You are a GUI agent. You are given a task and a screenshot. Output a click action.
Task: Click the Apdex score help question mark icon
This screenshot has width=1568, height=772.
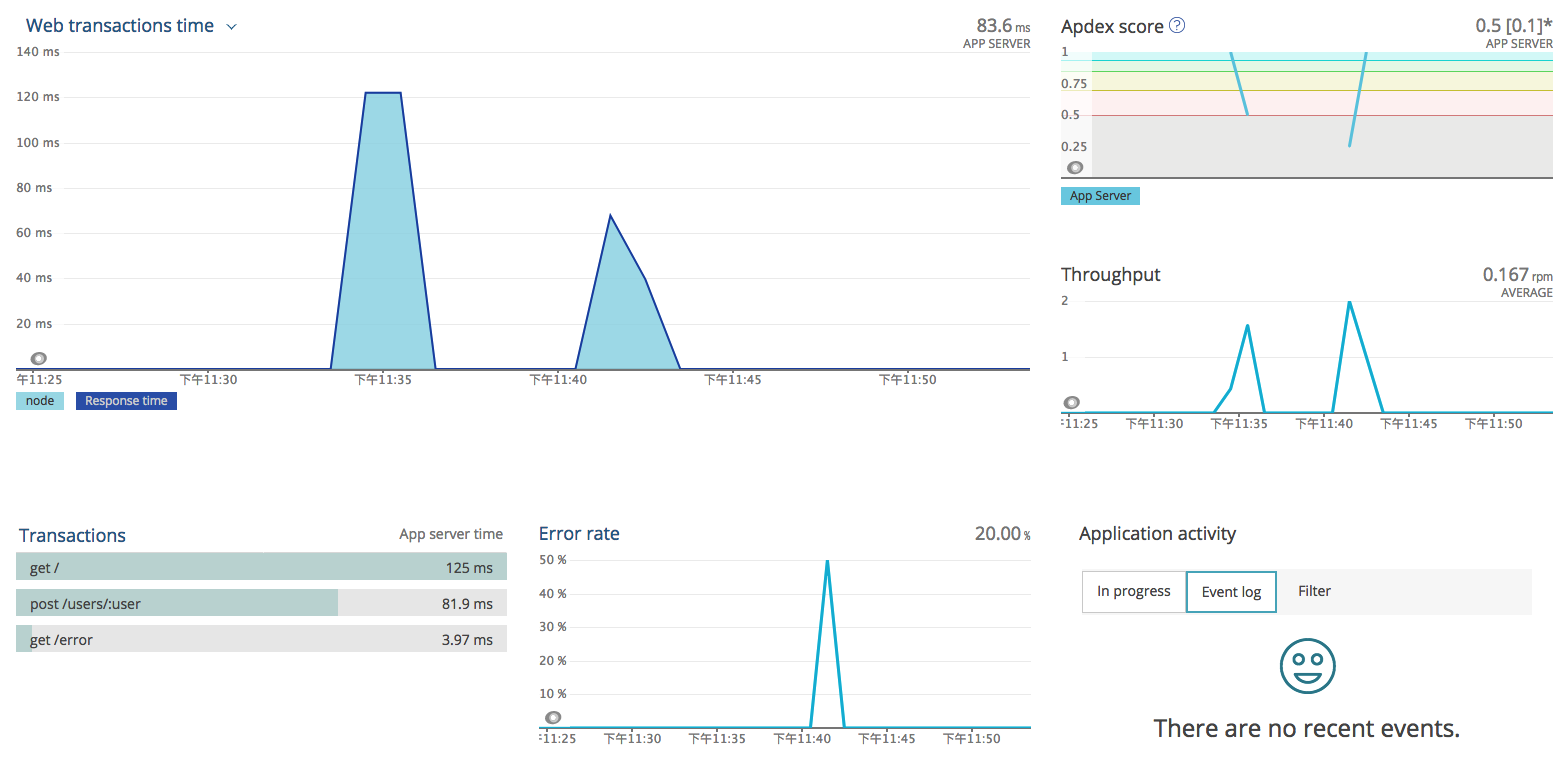coord(1177,26)
